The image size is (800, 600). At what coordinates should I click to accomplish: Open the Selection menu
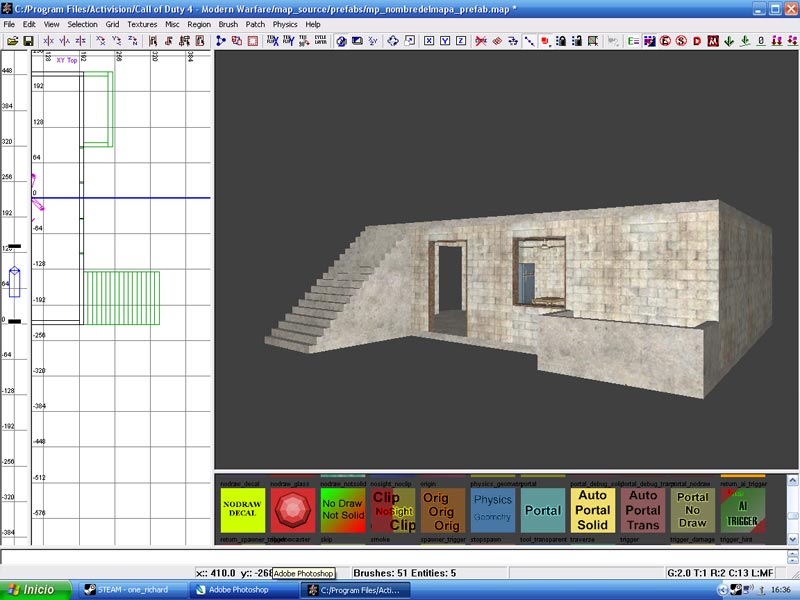(x=82, y=24)
